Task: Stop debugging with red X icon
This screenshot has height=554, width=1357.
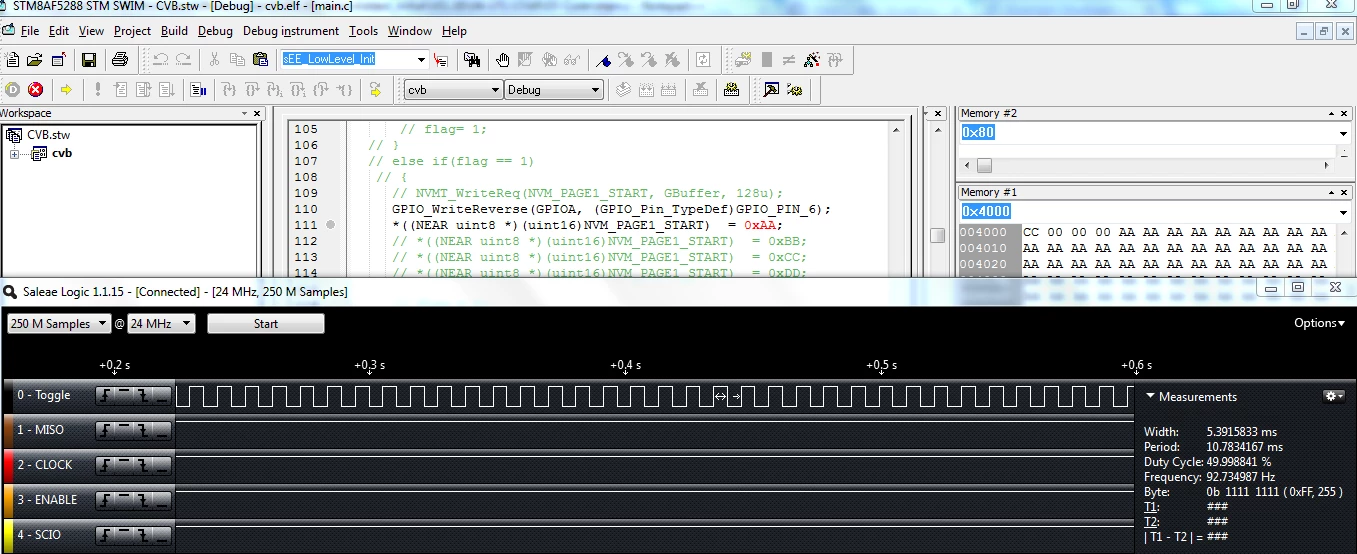Action: (36, 90)
